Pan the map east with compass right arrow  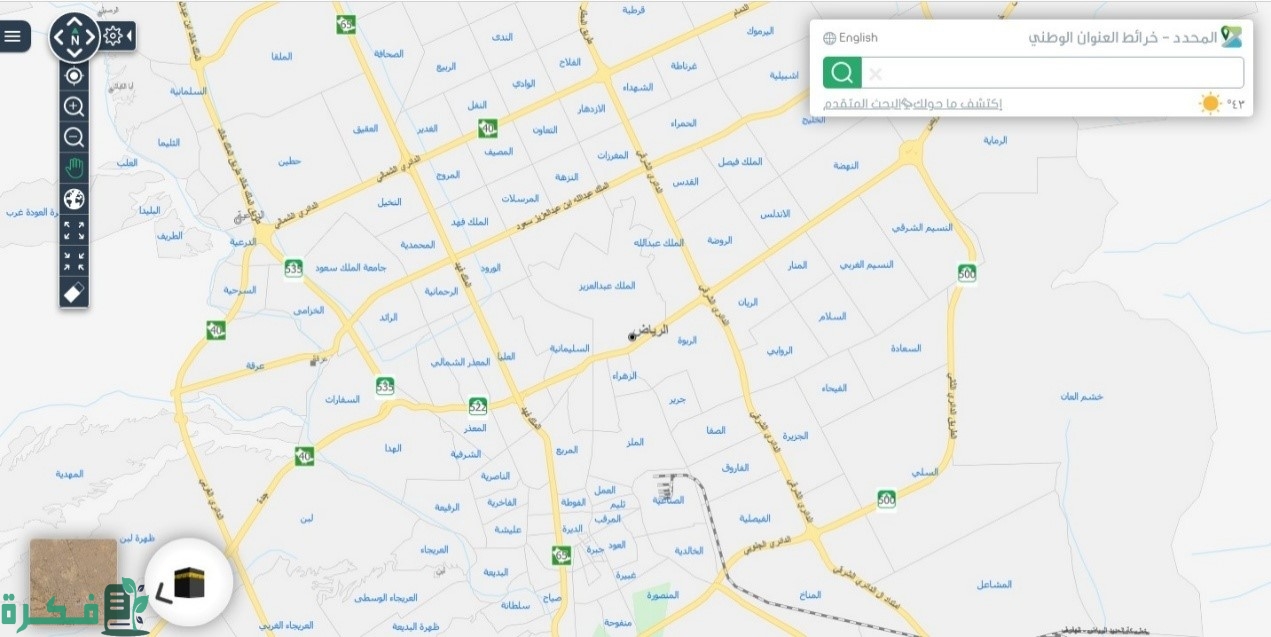tap(90, 38)
